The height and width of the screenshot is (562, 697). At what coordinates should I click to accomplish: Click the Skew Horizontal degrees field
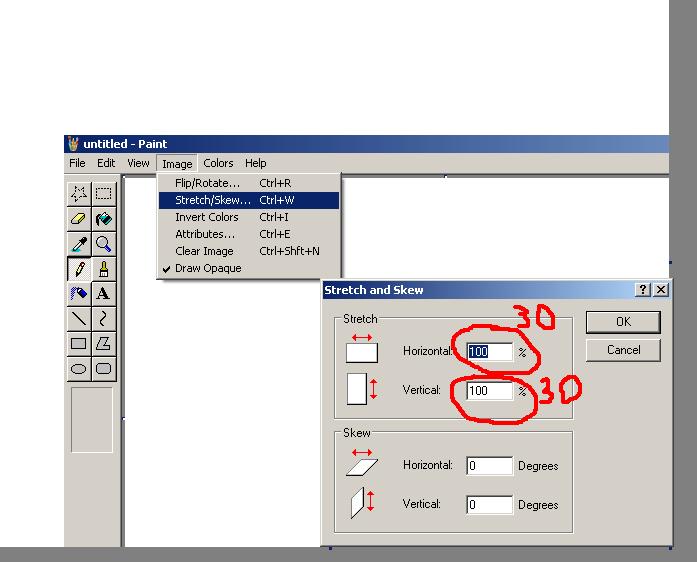pyautogui.click(x=489, y=466)
